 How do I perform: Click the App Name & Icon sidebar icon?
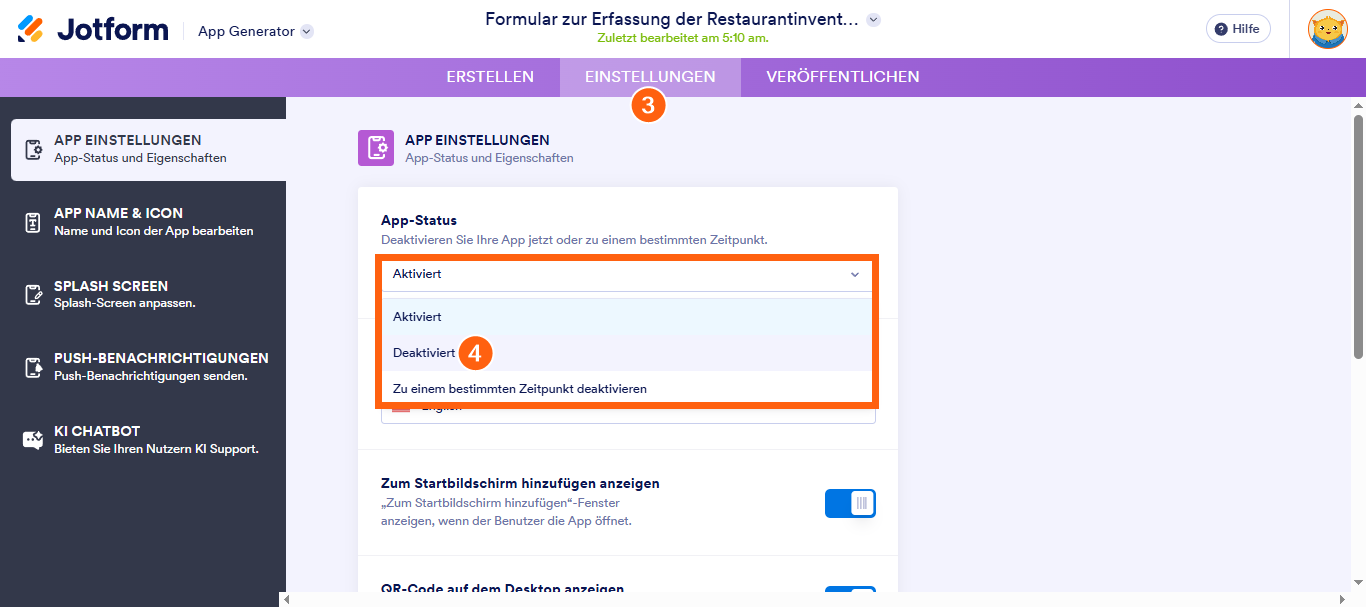coord(34,222)
